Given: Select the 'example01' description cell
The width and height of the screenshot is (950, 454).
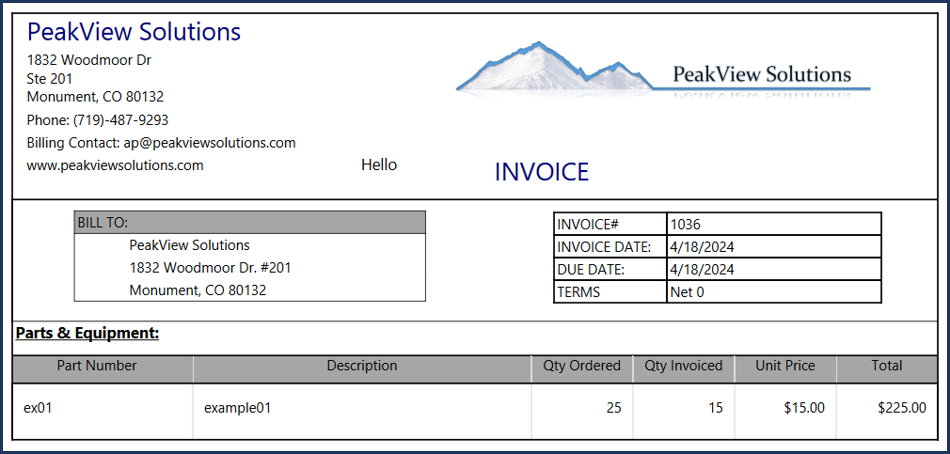Looking at the screenshot, I should tap(362, 410).
